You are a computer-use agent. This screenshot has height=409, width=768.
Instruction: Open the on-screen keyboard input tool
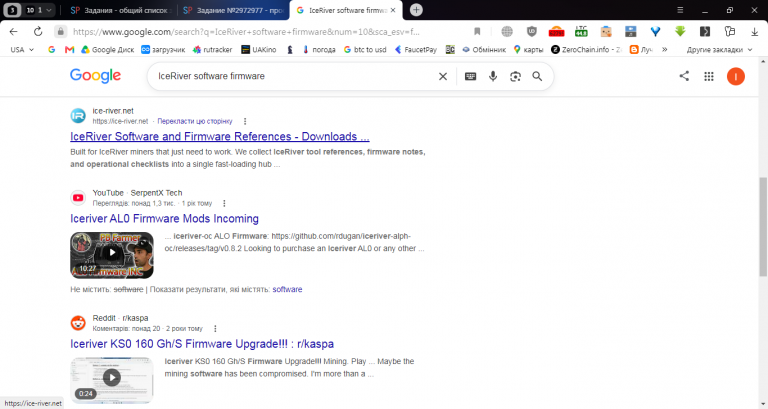(470, 76)
